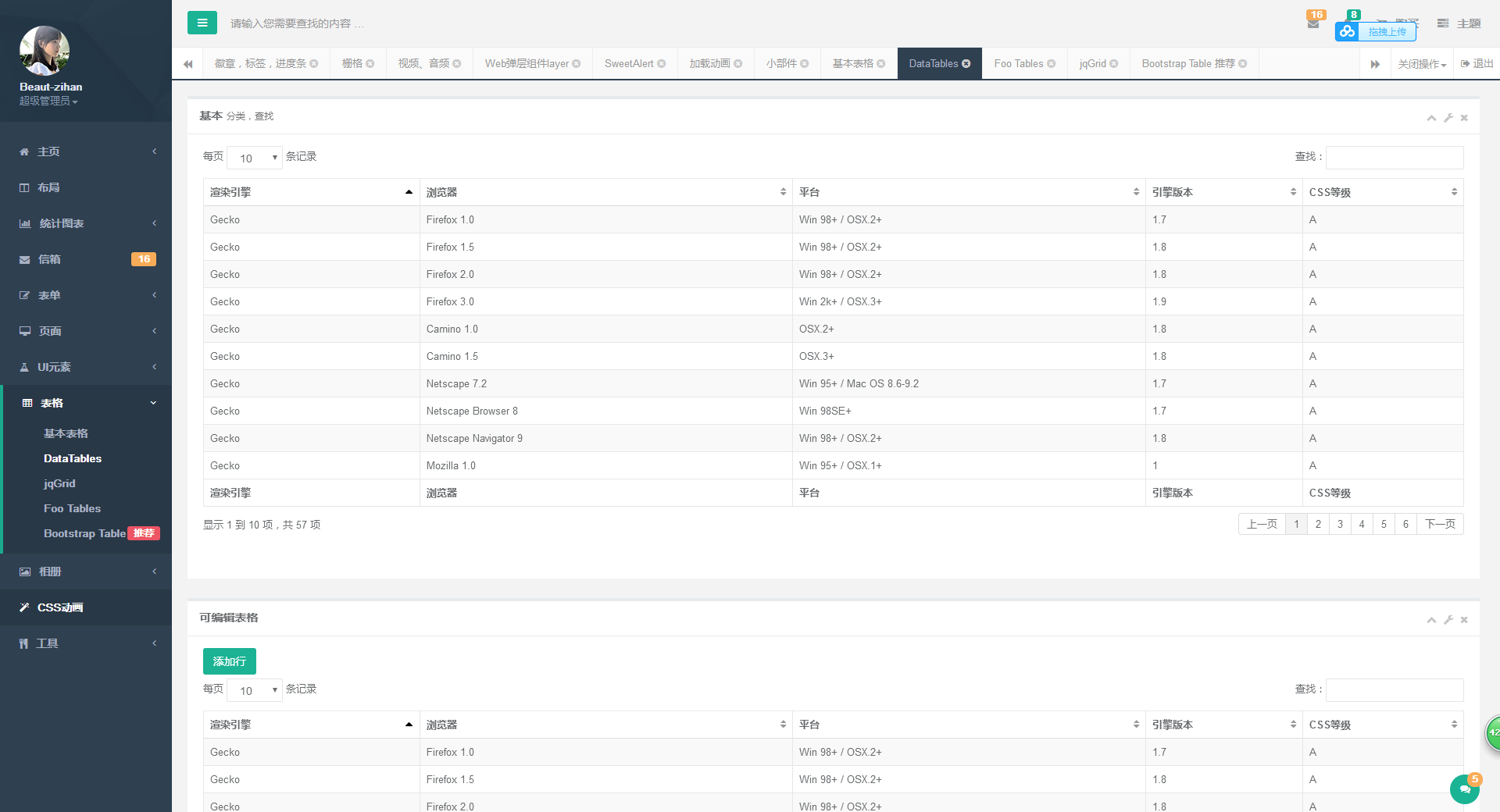Focus the 查找 search field in 可编辑表格 panel
The width and height of the screenshot is (1500, 812).
click(x=1395, y=690)
